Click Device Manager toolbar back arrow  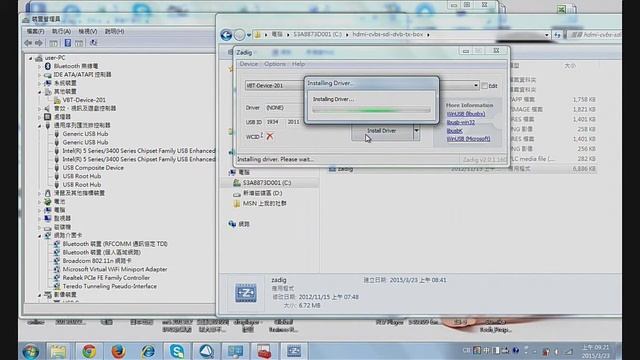click(x=28, y=43)
